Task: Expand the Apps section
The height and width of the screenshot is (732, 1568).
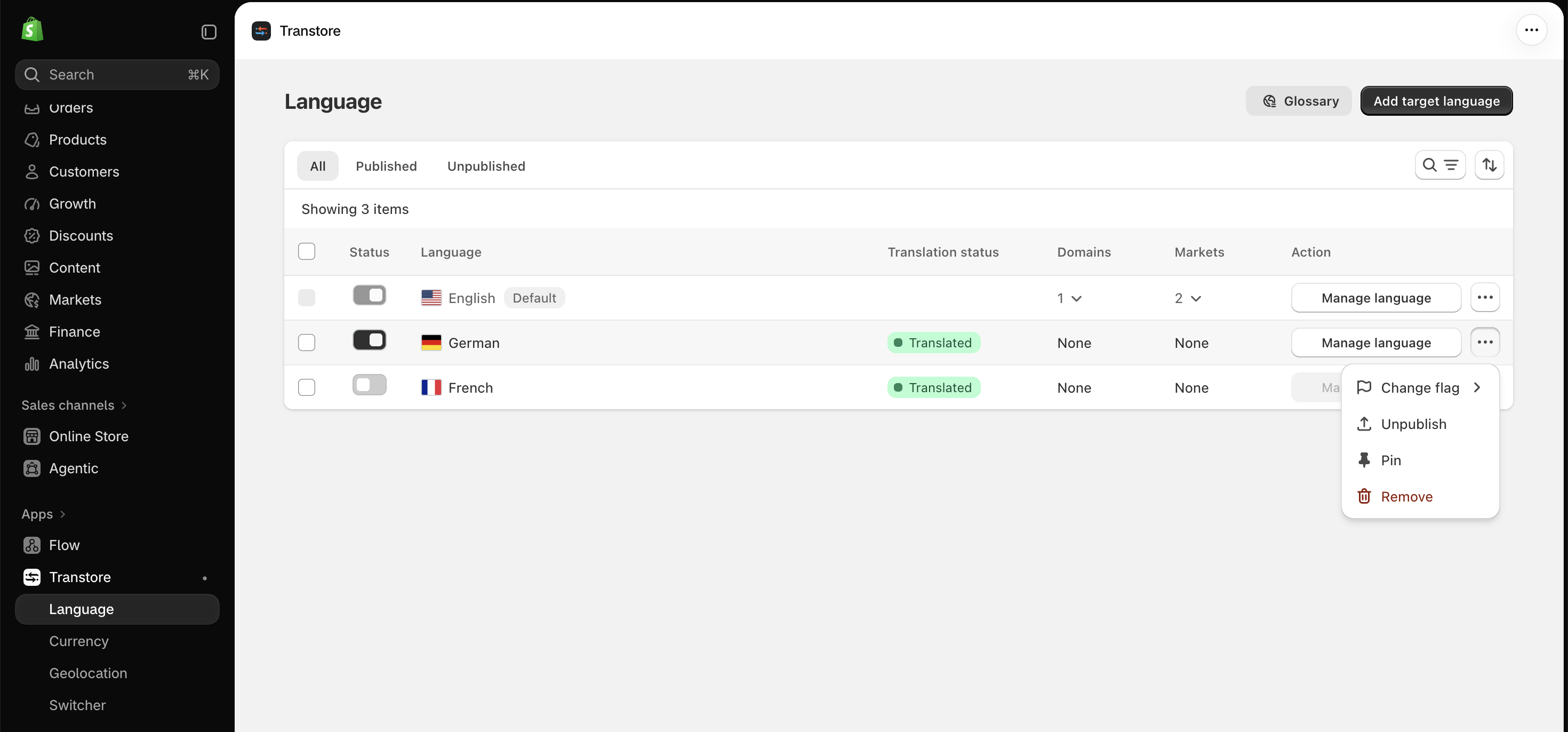Action: pyautogui.click(x=43, y=514)
